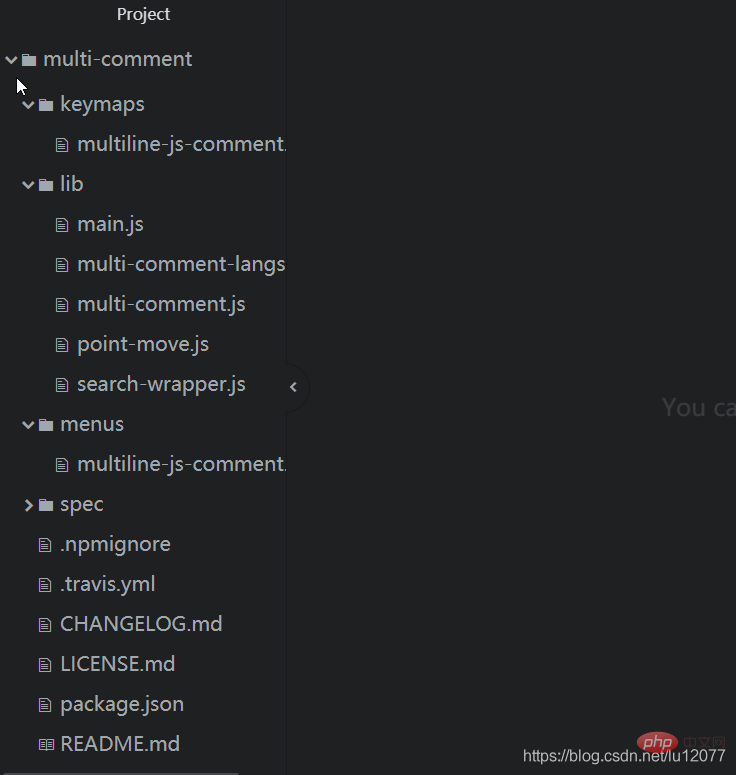This screenshot has height=775, width=736.
Task: Open the CHANGELOG.md file
Action: tap(141, 624)
